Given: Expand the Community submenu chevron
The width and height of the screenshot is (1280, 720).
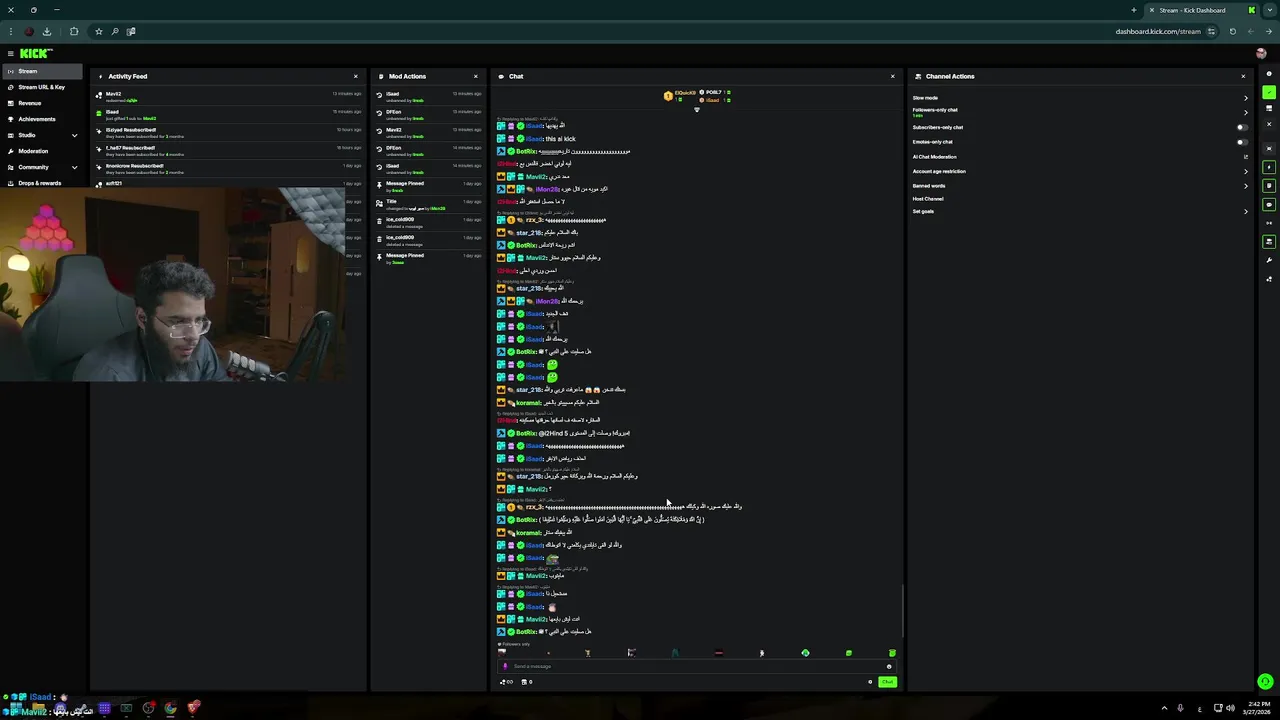Looking at the screenshot, I should (x=74, y=167).
